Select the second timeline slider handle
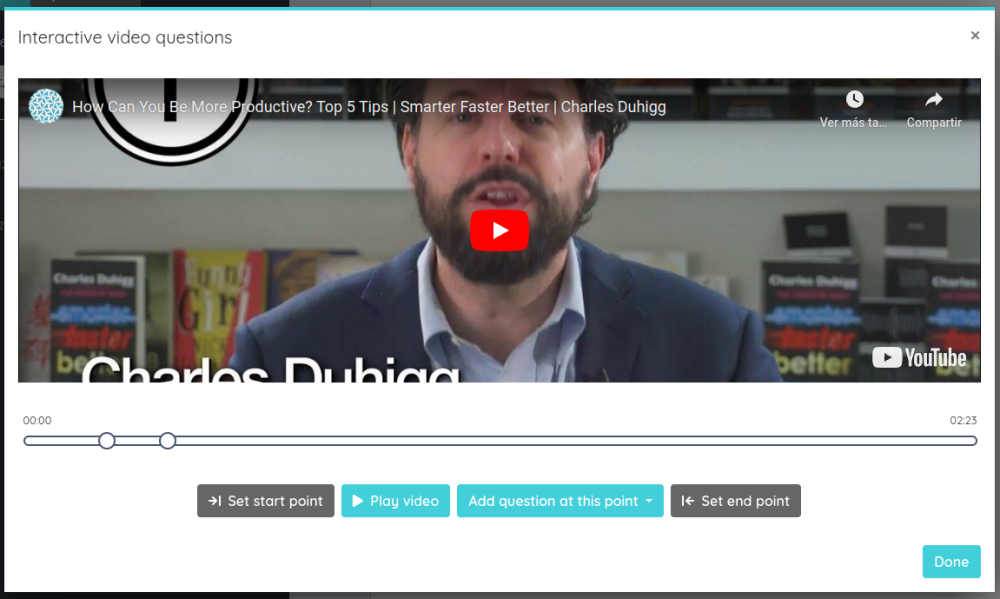Viewport: 1000px width, 599px height. [167, 441]
